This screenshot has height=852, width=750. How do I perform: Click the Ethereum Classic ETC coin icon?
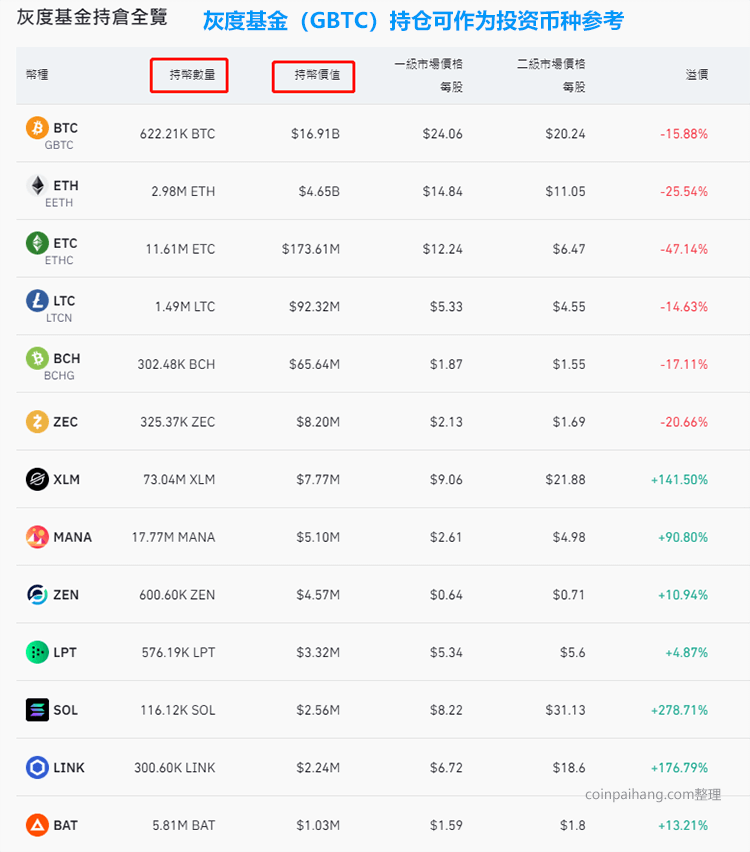(37, 243)
